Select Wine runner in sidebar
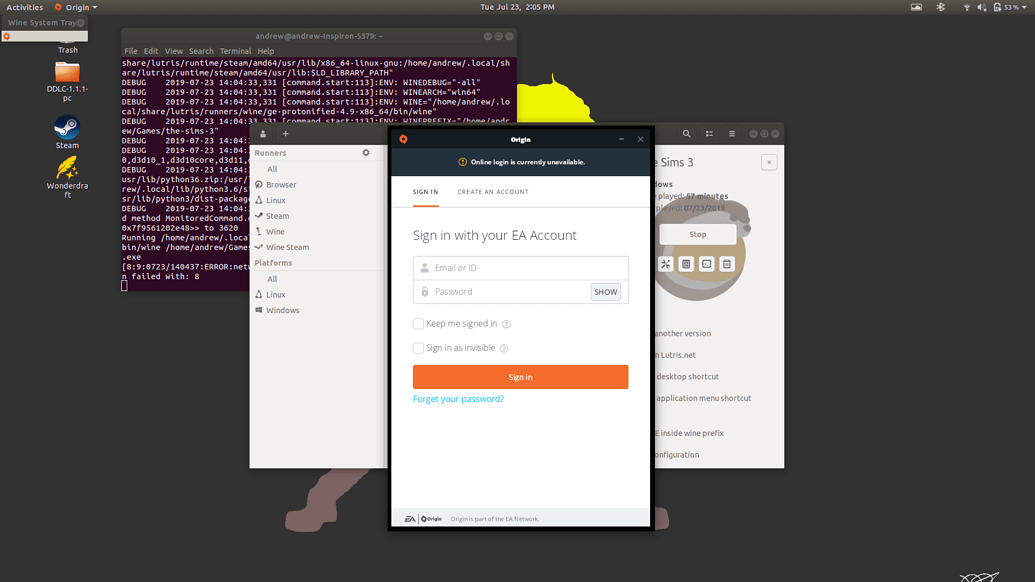This screenshot has width=1035, height=582. click(275, 232)
